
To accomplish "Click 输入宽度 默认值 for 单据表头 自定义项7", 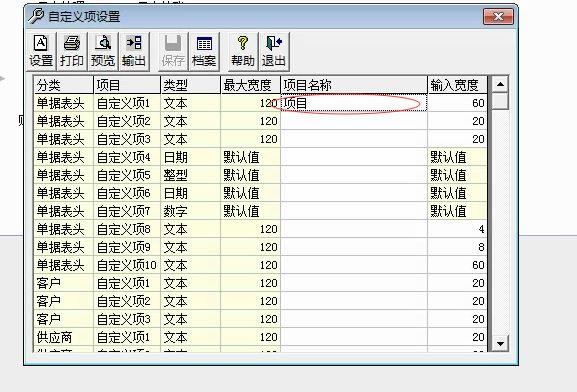I will (457, 211).
